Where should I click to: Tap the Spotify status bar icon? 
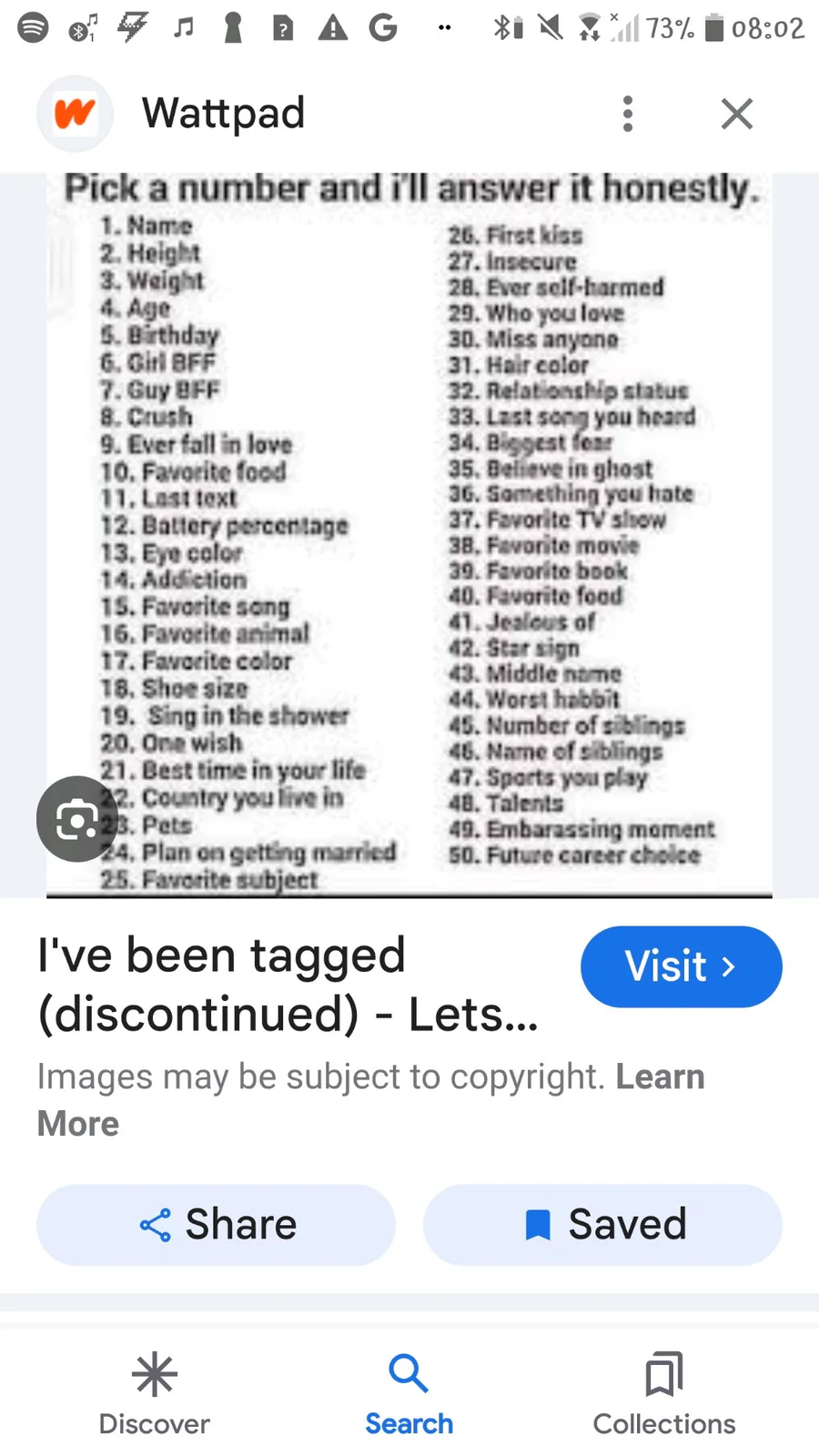click(x=34, y=28)
